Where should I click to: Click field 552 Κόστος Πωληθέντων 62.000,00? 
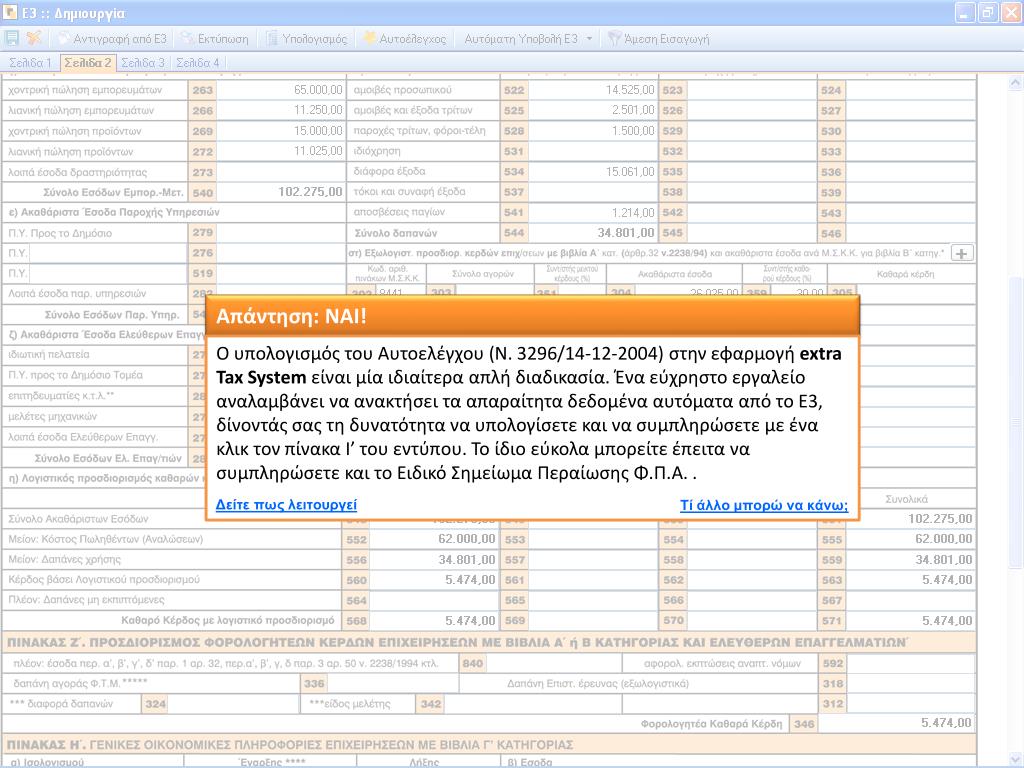point(434,539)
